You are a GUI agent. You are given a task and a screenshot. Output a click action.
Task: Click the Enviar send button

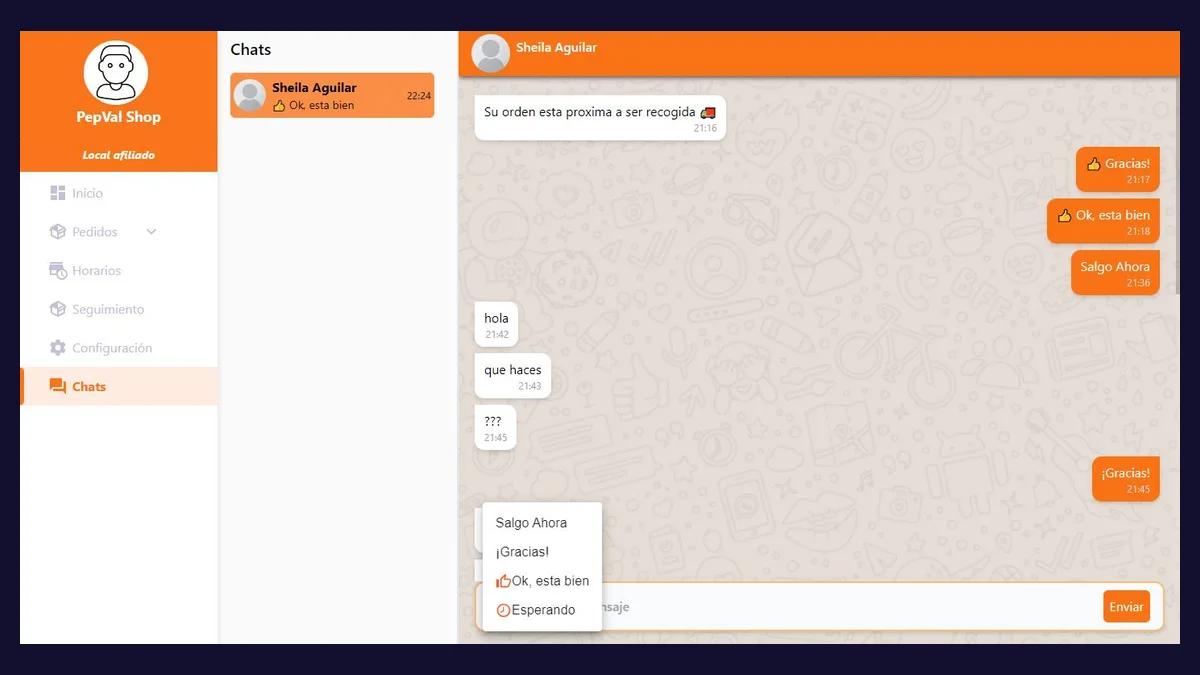click(x=1126, y=607)
